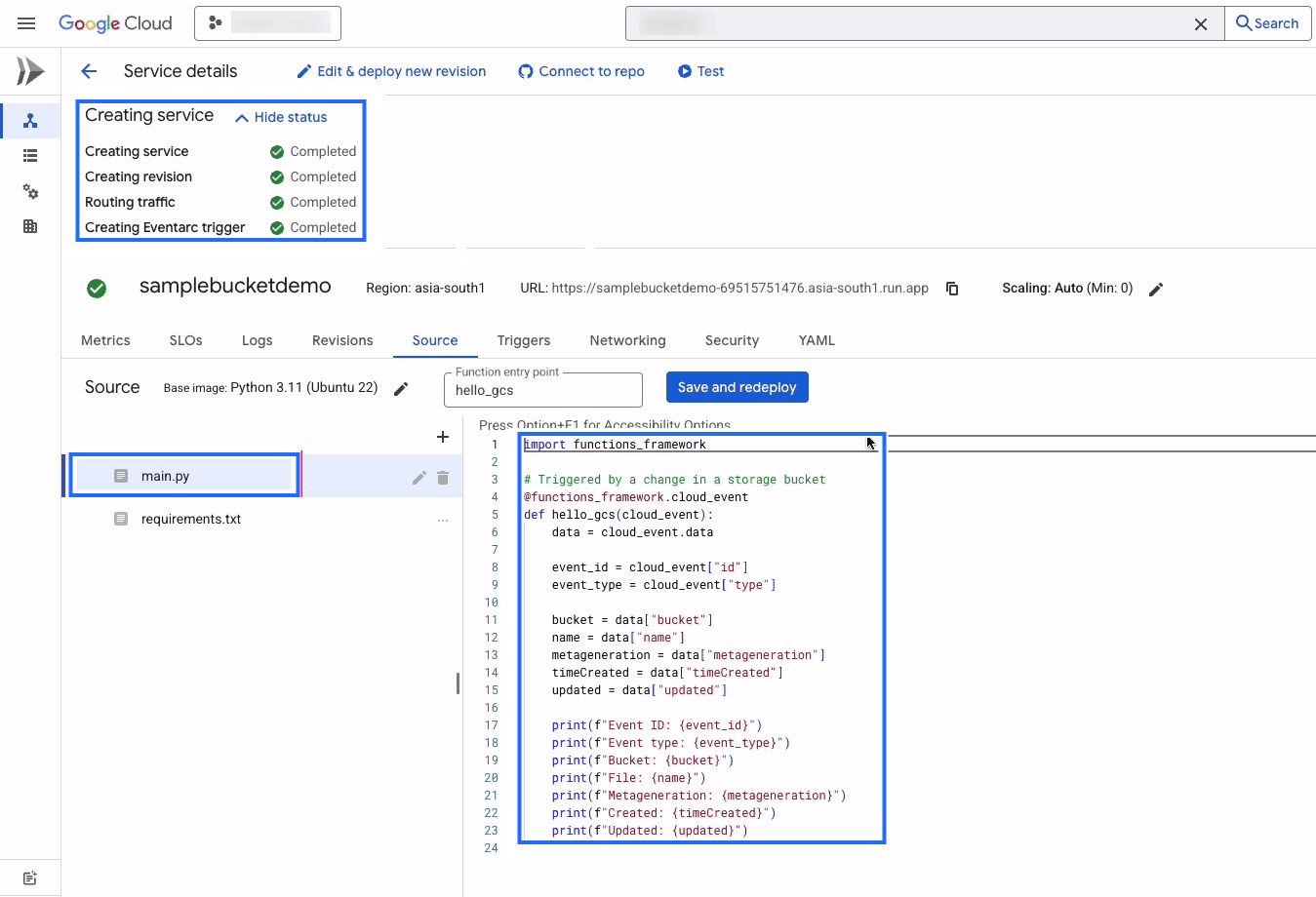Viewport: 1316px width, 897px height.
Task: Open the project selector dropdown
Action: click(267, 23)
